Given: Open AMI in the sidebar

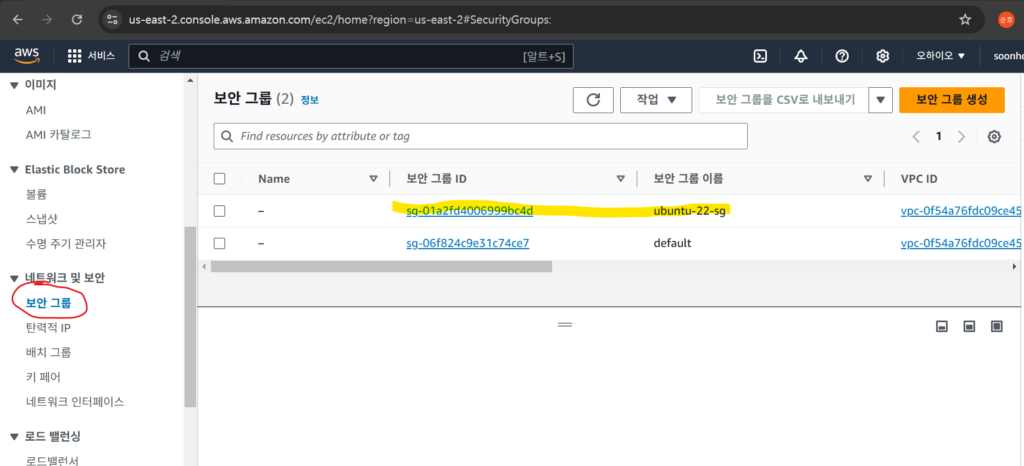Looking at the screenshot, I should 35,110.
